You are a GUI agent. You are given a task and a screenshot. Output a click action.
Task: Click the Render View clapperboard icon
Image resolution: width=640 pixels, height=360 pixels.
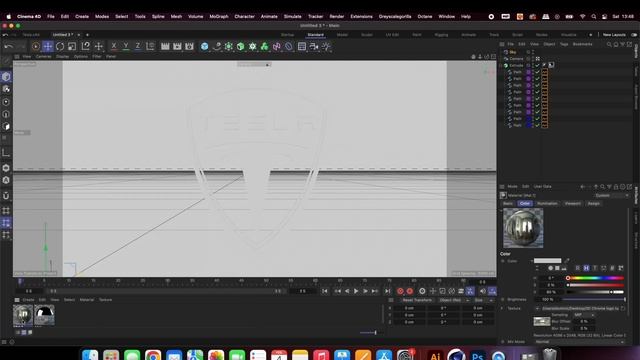(165, 47)
